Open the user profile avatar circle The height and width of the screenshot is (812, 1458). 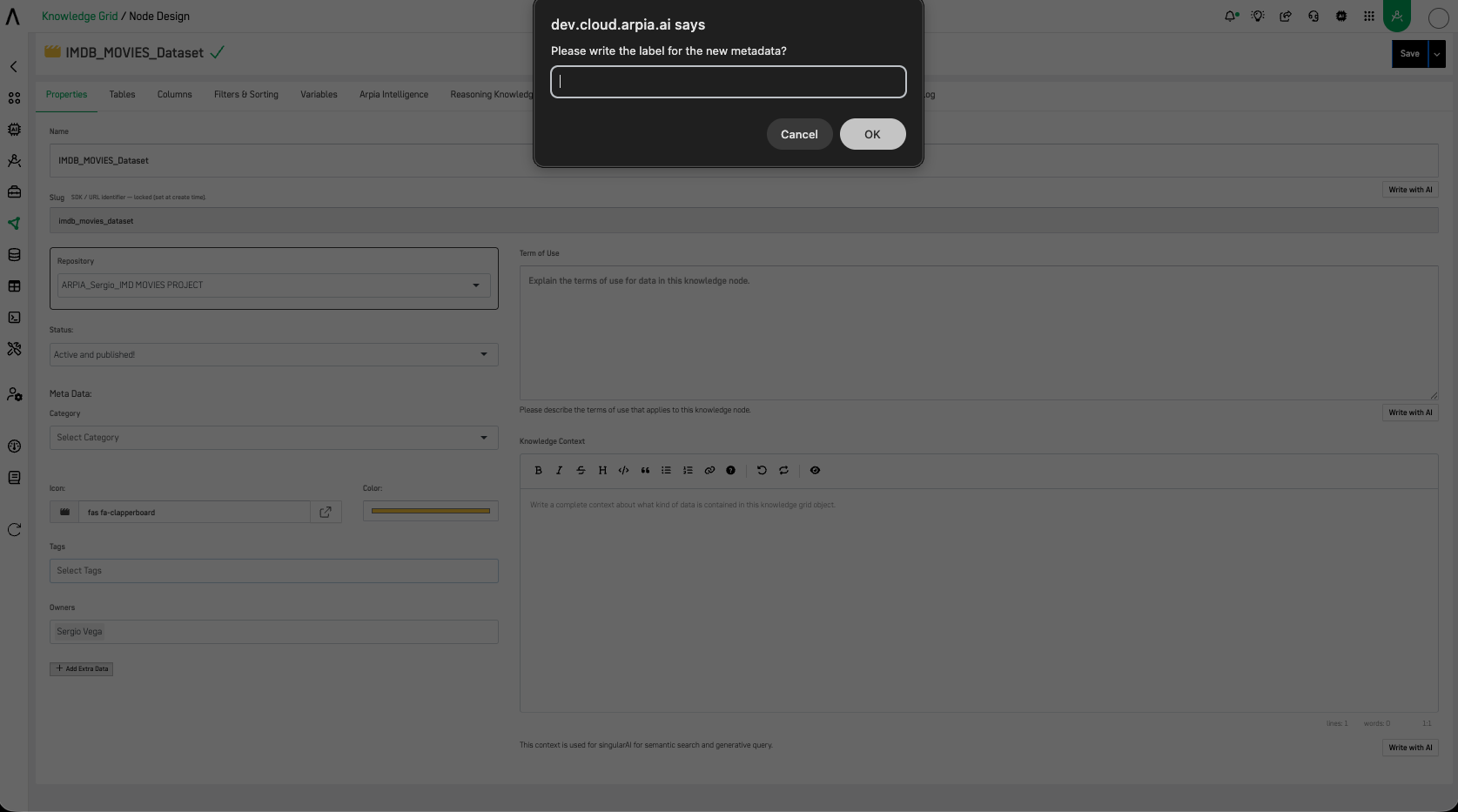point(1438,17)
